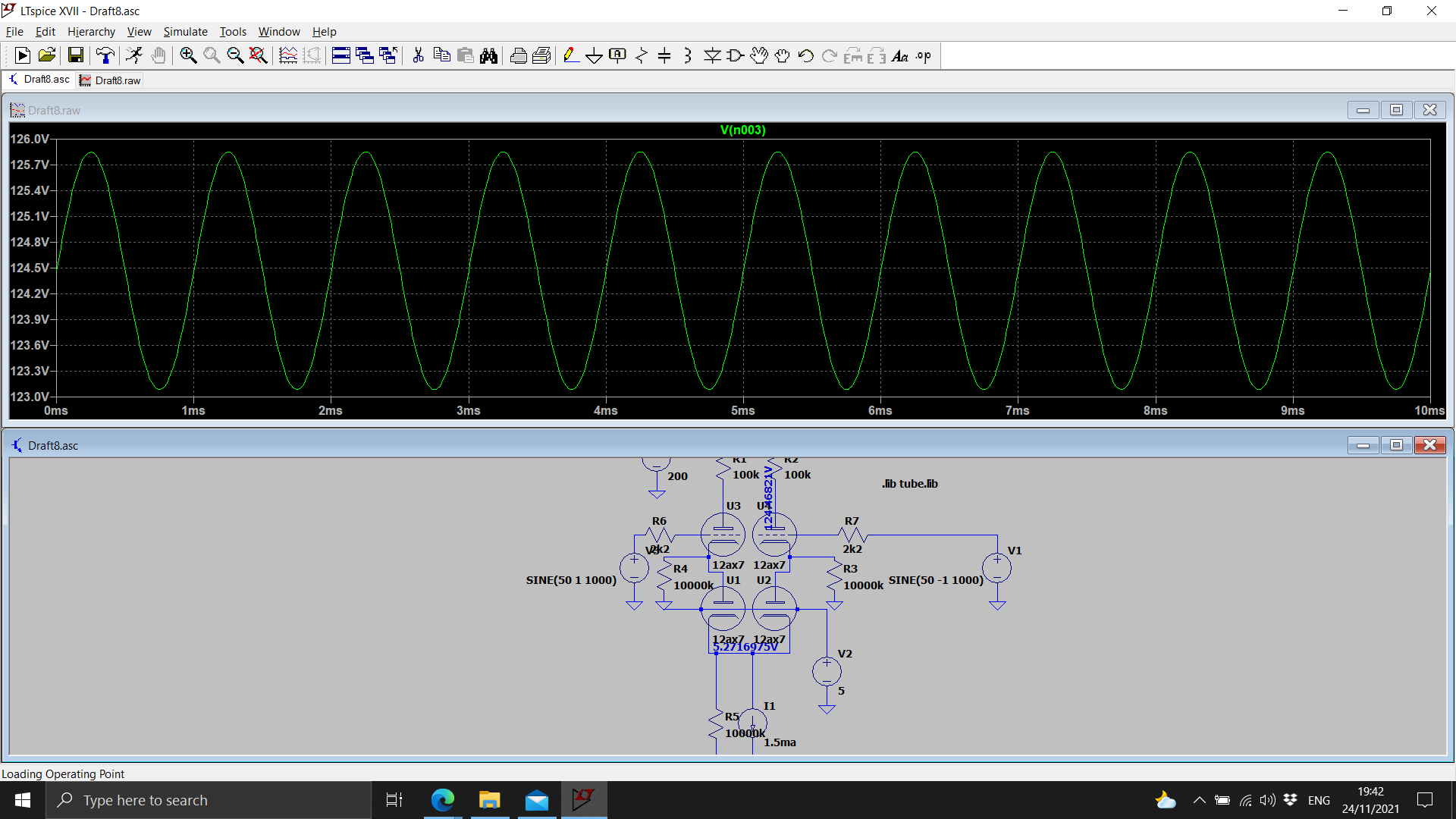Open the File menu
The image size is (1456, 819).
[14, 31]
